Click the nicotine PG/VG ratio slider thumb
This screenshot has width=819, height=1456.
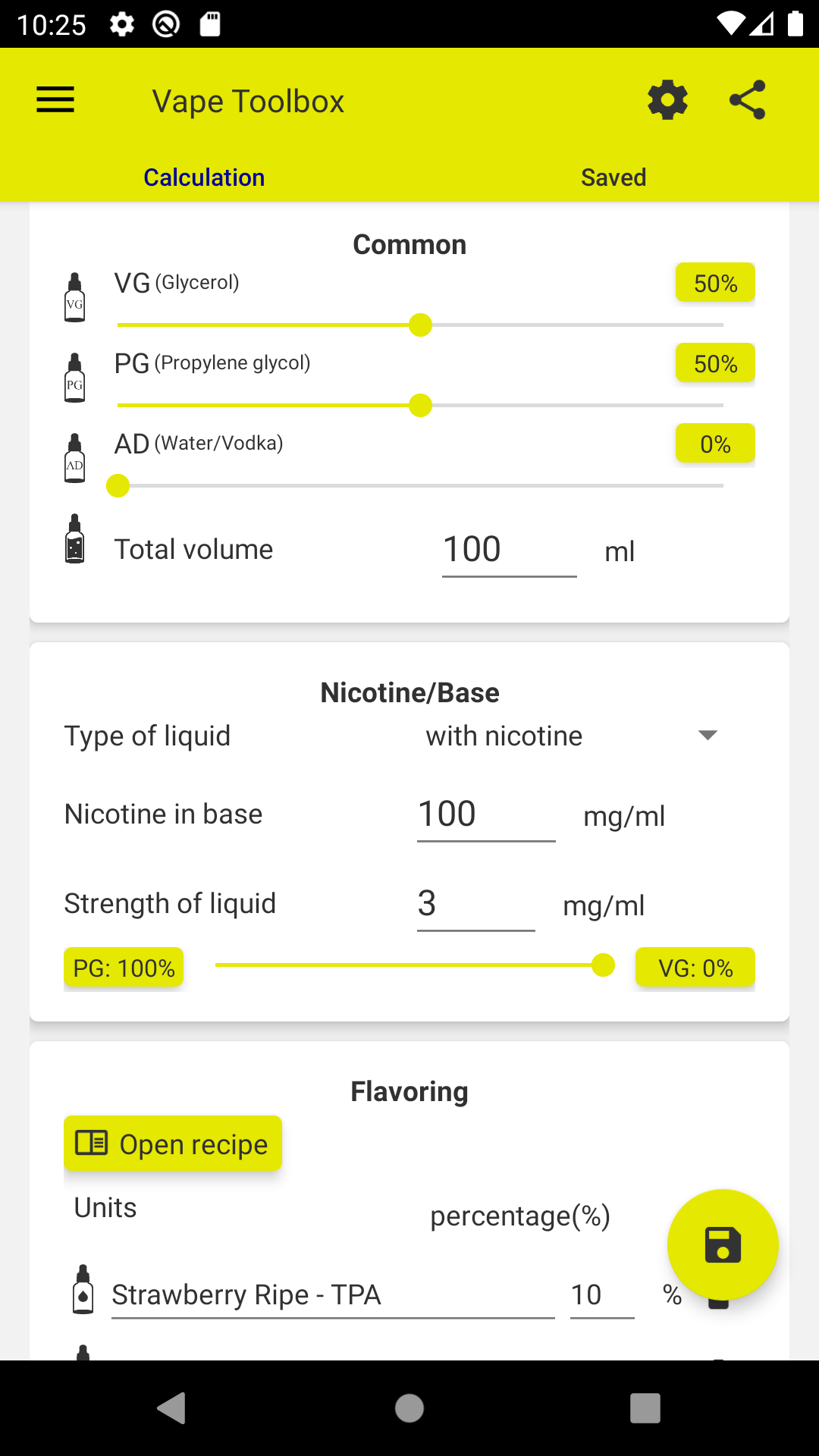603,965
